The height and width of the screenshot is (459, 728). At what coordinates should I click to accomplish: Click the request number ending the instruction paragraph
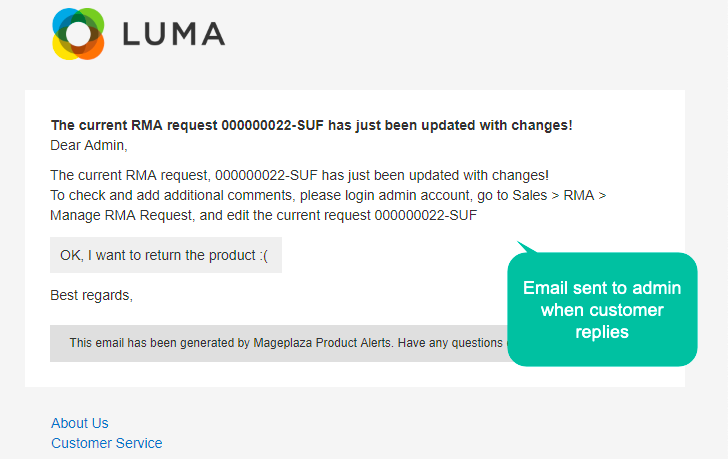click(426, 215)
